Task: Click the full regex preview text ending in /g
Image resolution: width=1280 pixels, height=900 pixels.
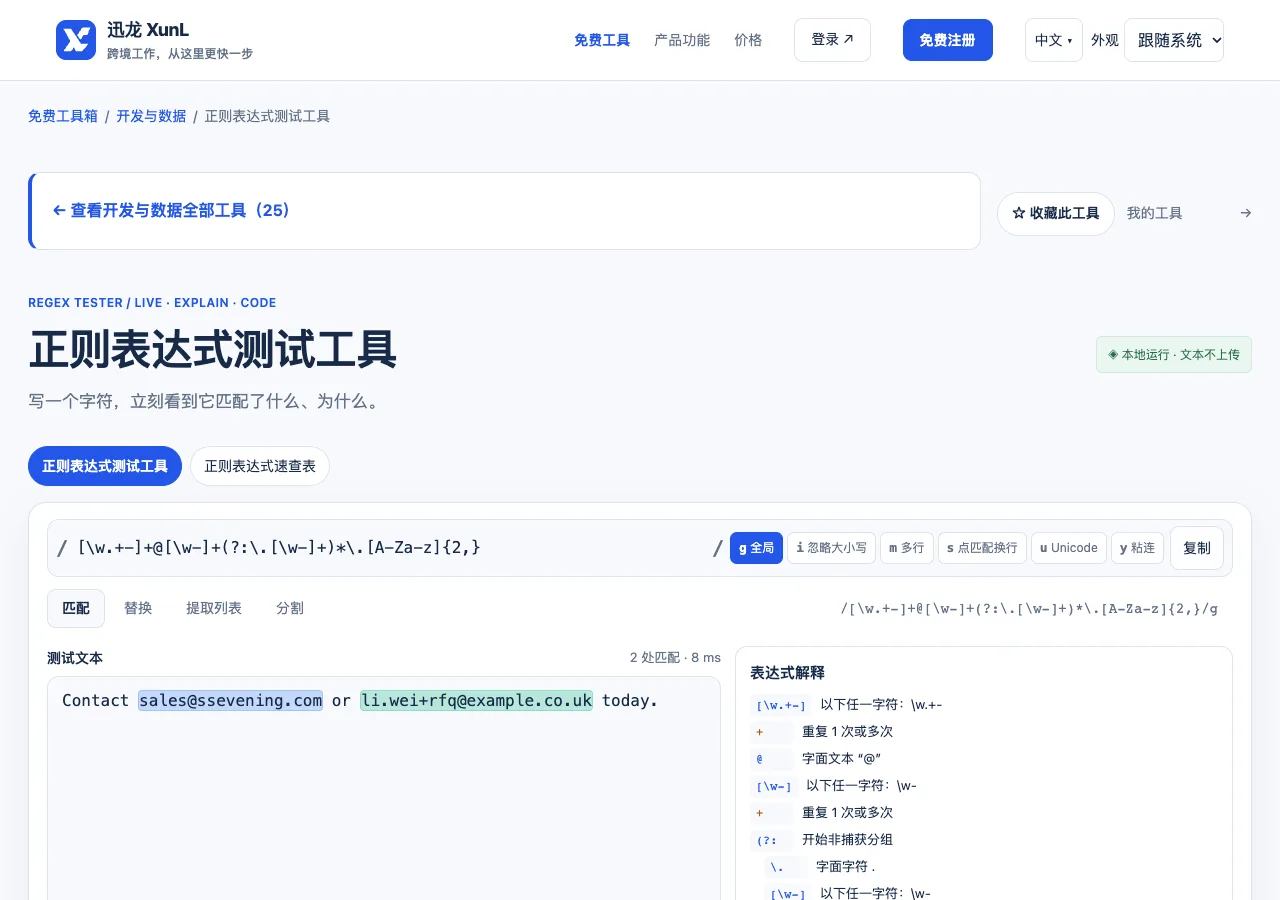Action: click(1029, 608)
